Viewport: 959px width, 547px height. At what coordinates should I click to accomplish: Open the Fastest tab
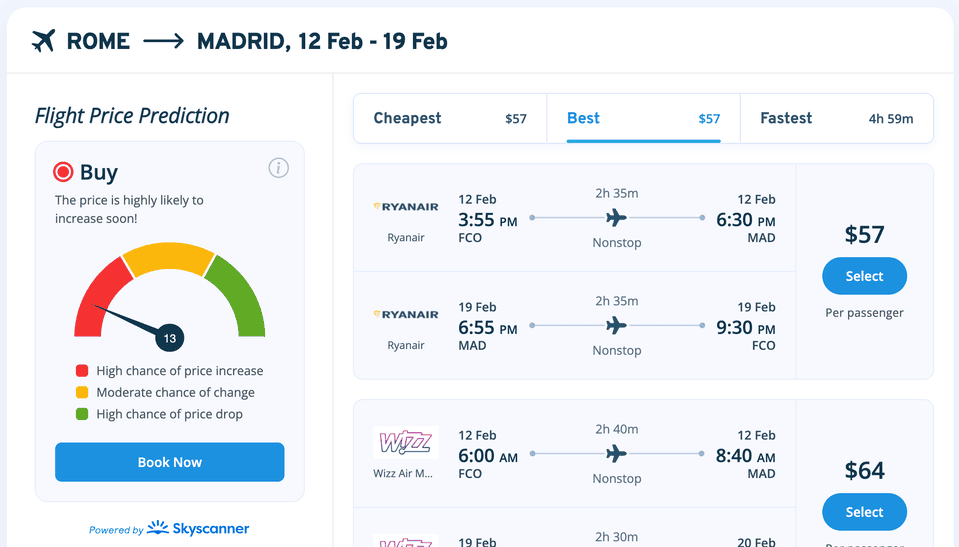click(836, 119)
